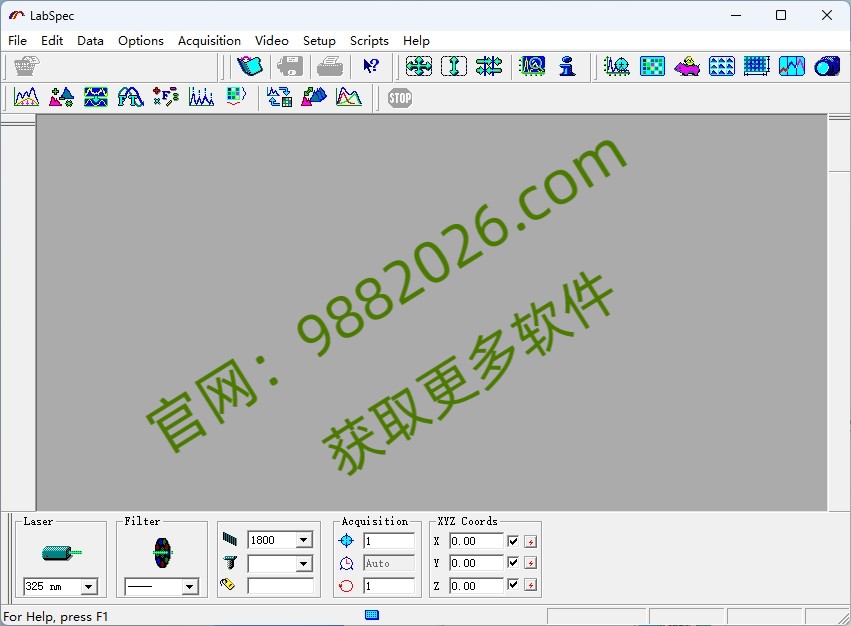
Task: Open the Scripts menu
Action: tap(369, 41)
